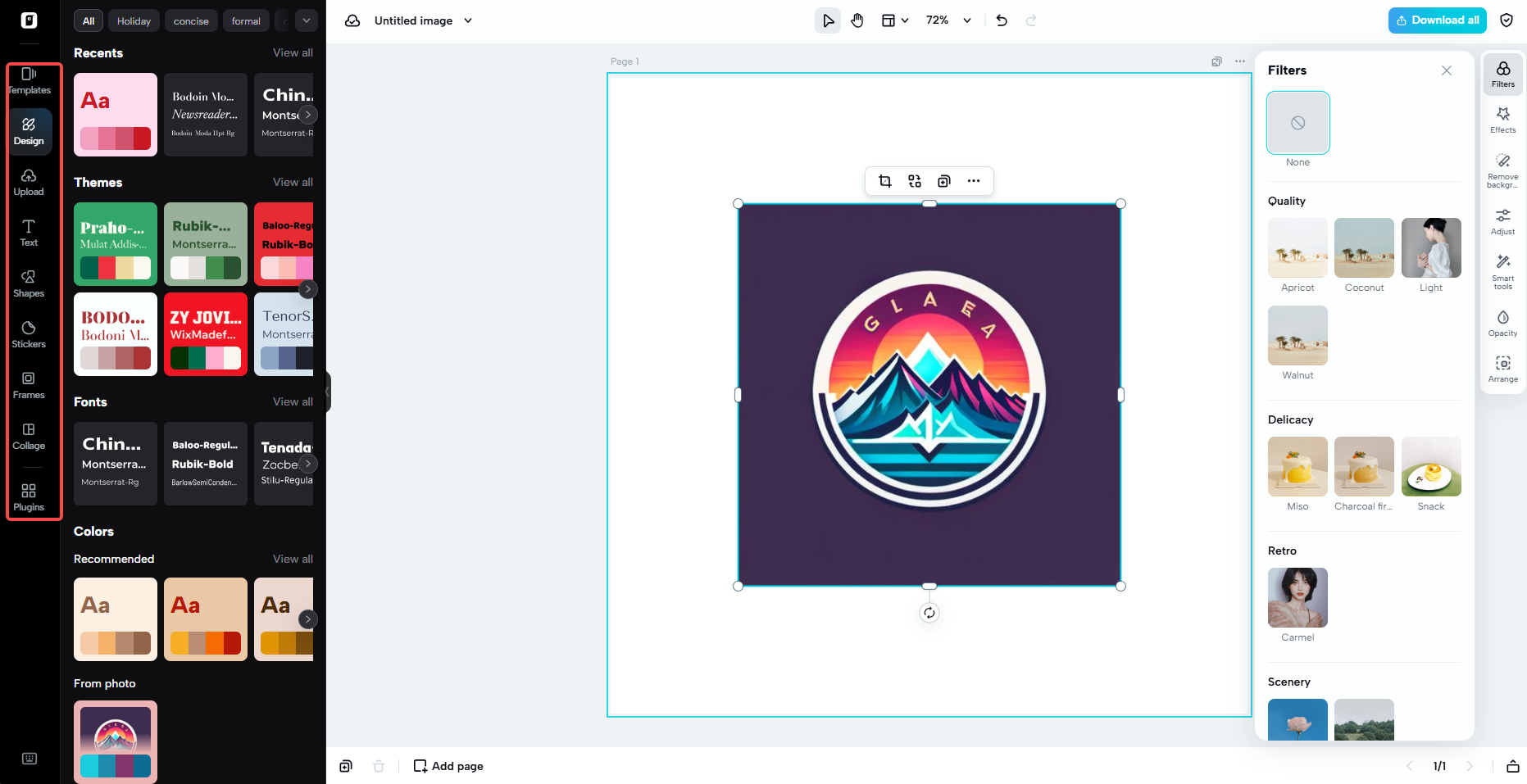Open the canvas resize layout dropdown
The height and width of the screenshot is (784, 1527).
point(895,20)
